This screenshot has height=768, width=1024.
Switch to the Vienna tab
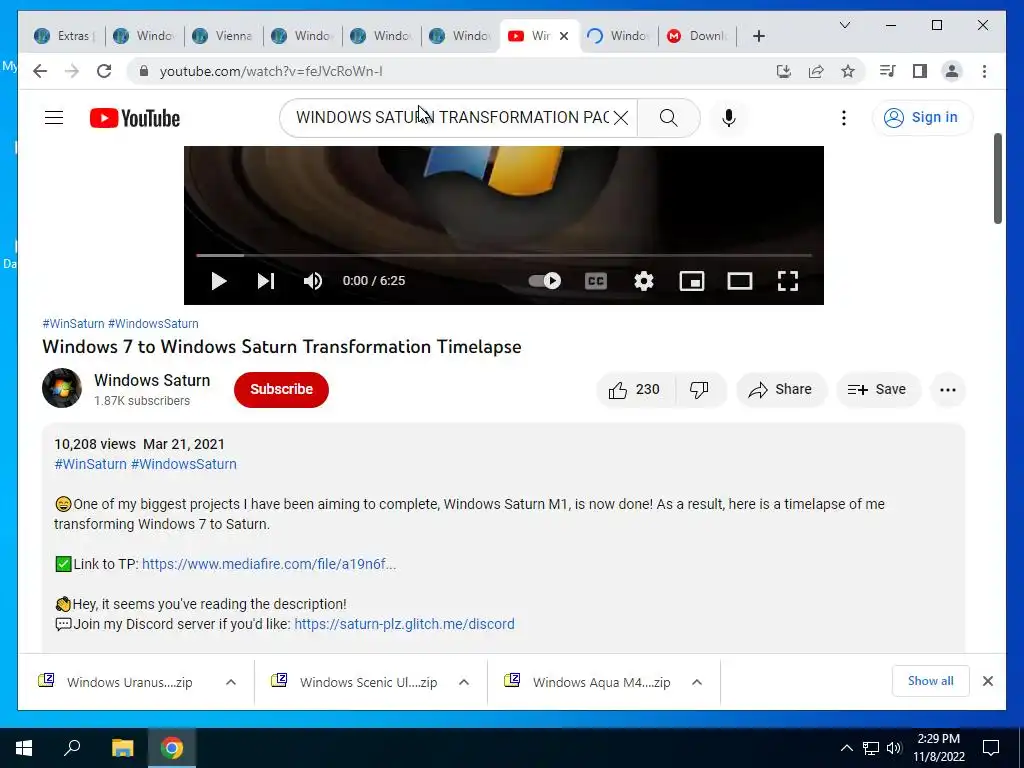click(x=224, y=36)
